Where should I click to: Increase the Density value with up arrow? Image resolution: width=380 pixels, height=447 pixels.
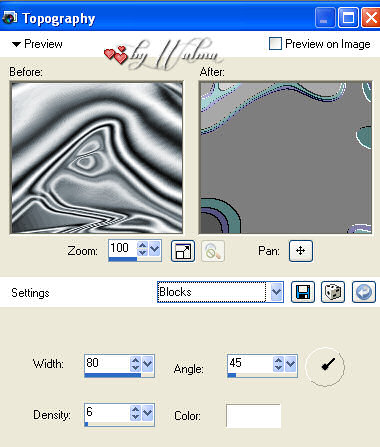[135, 409]
